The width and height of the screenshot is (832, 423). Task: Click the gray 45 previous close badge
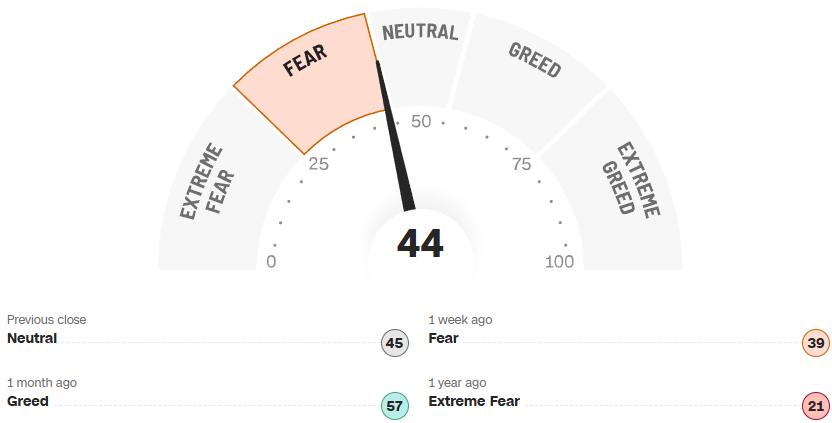coord(394,344)
